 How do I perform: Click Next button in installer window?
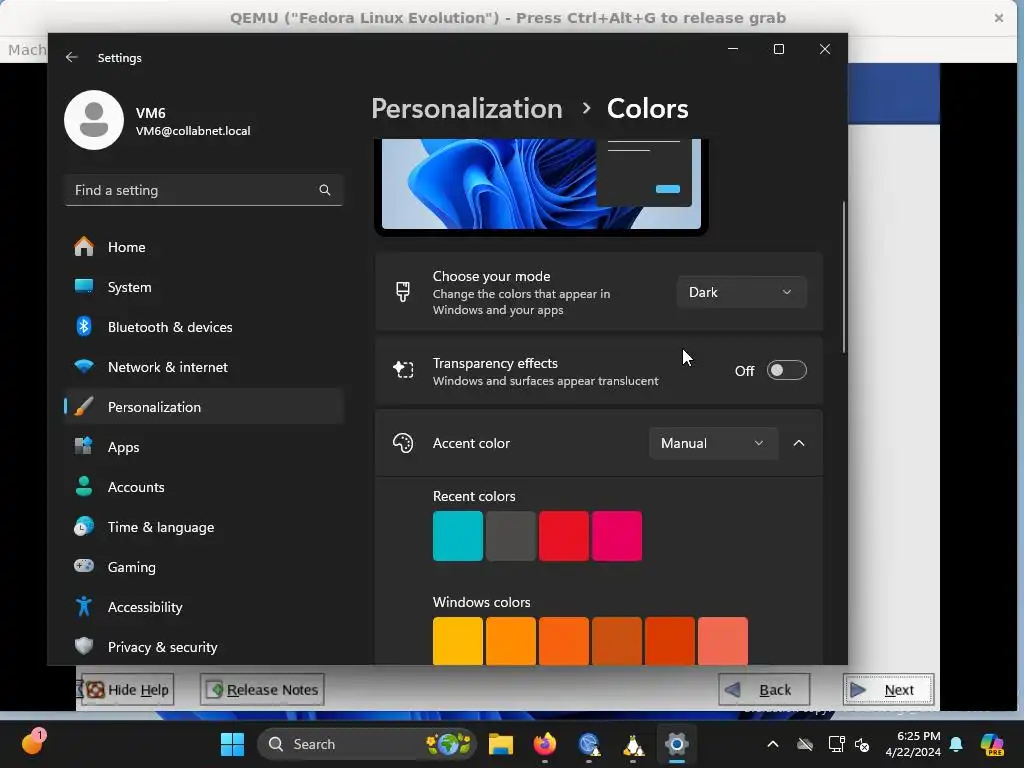pyautogui.click(x=888, y=690)
